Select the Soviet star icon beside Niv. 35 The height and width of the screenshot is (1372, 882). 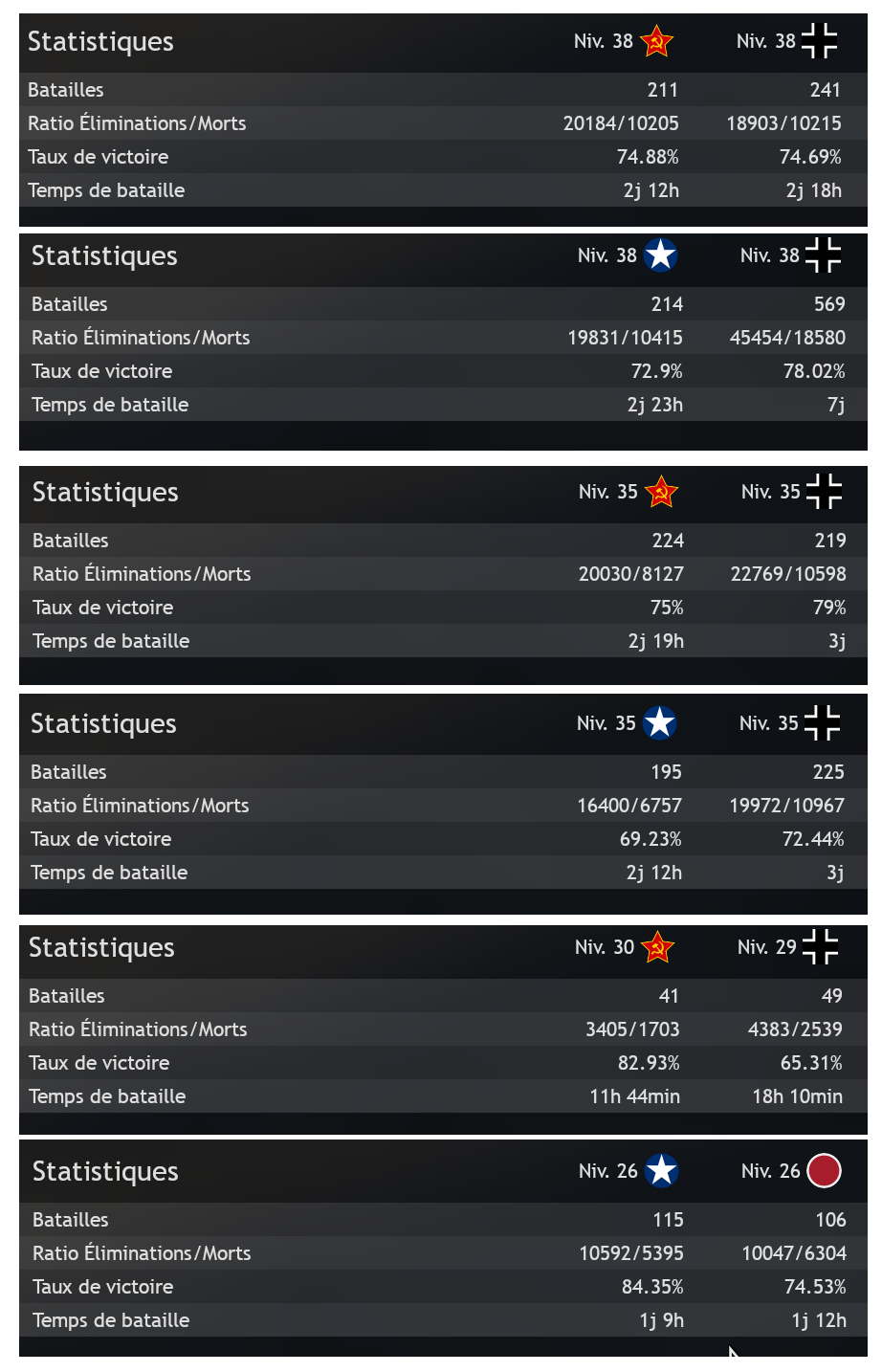pos(661,492)
